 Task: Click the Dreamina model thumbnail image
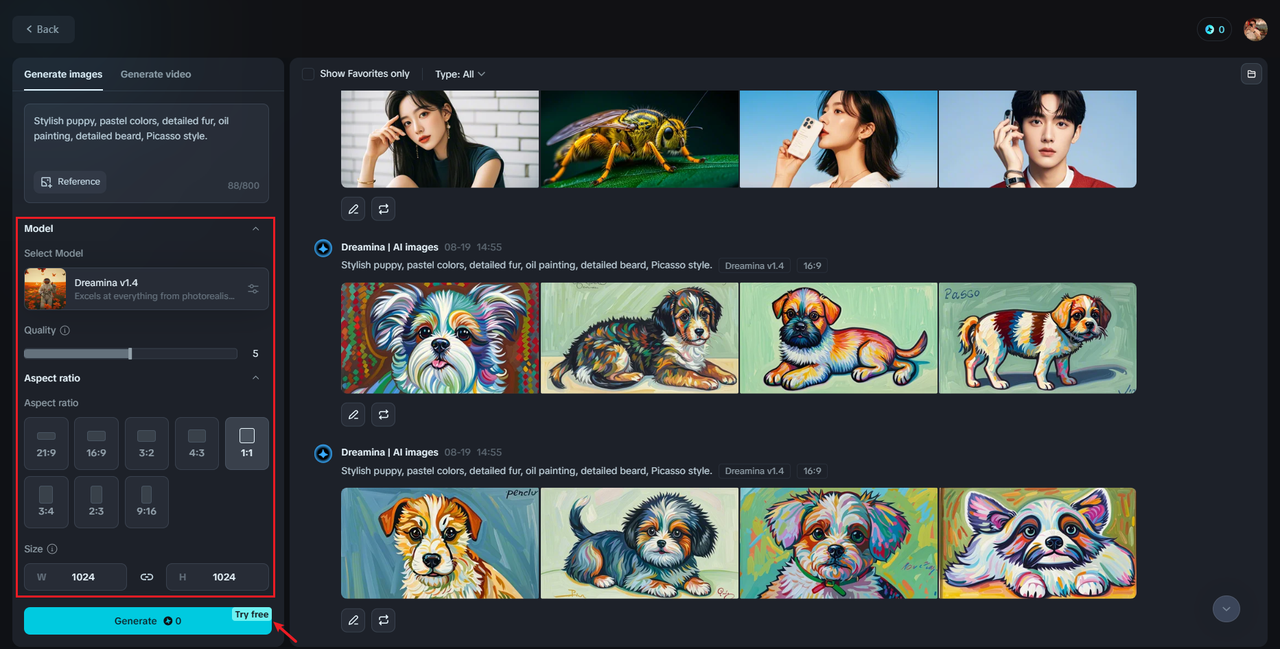(45, 289)
